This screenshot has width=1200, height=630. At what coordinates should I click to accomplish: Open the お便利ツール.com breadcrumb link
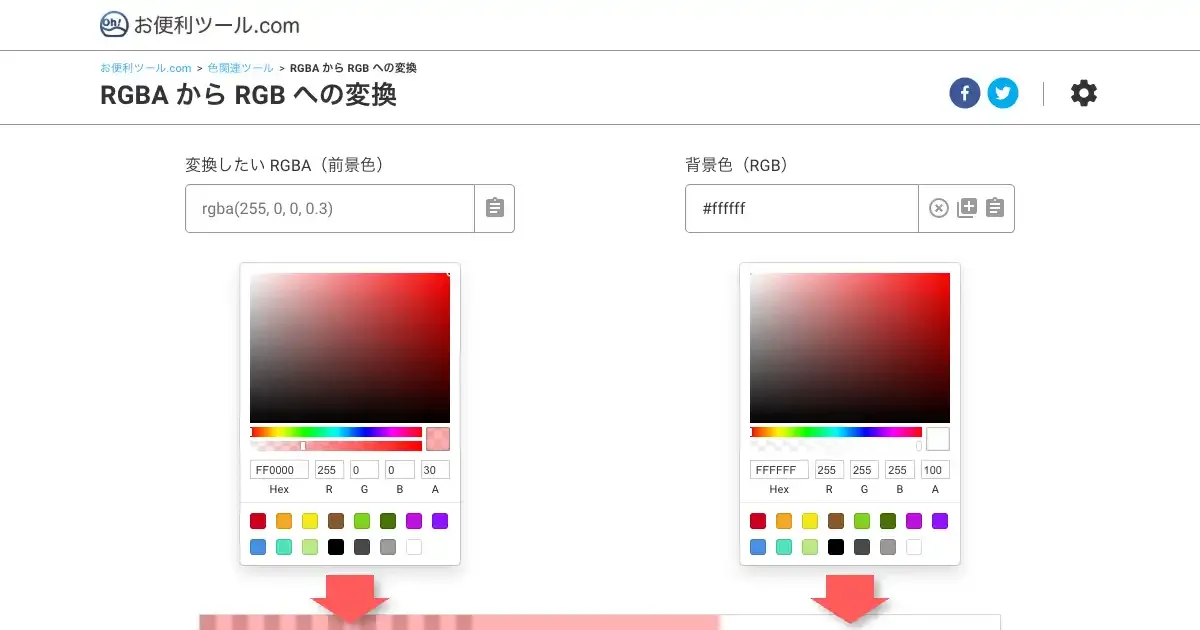145,68
